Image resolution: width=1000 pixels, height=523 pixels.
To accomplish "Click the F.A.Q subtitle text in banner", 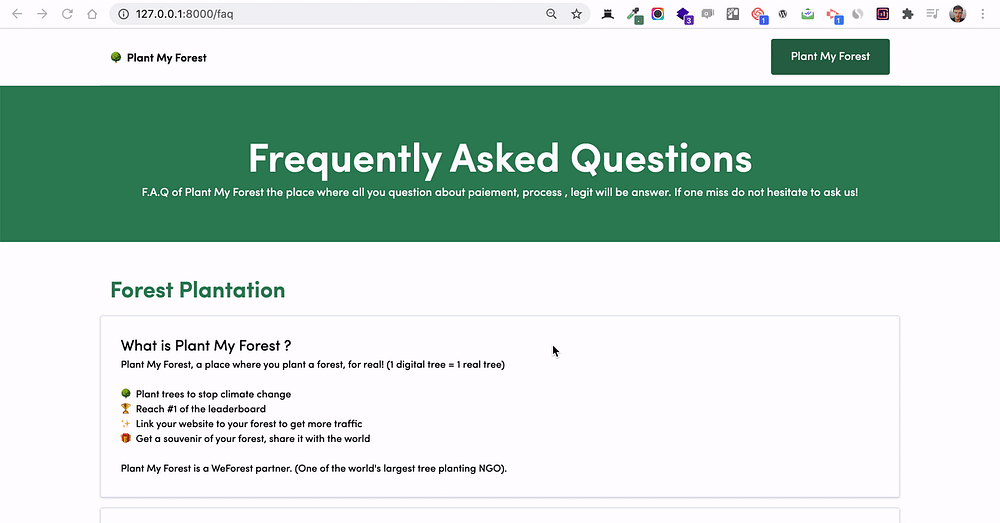I will (500, 192).
